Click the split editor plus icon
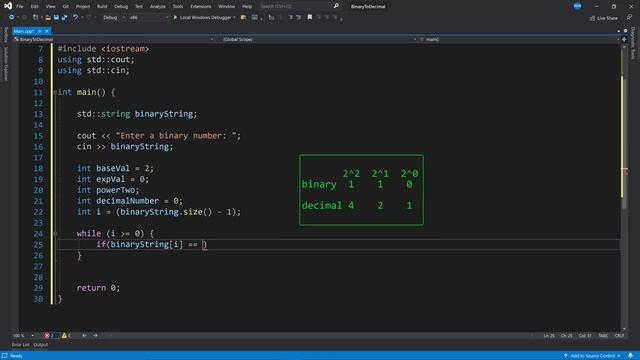Screen dimensions: 640x360 point(624,40)
